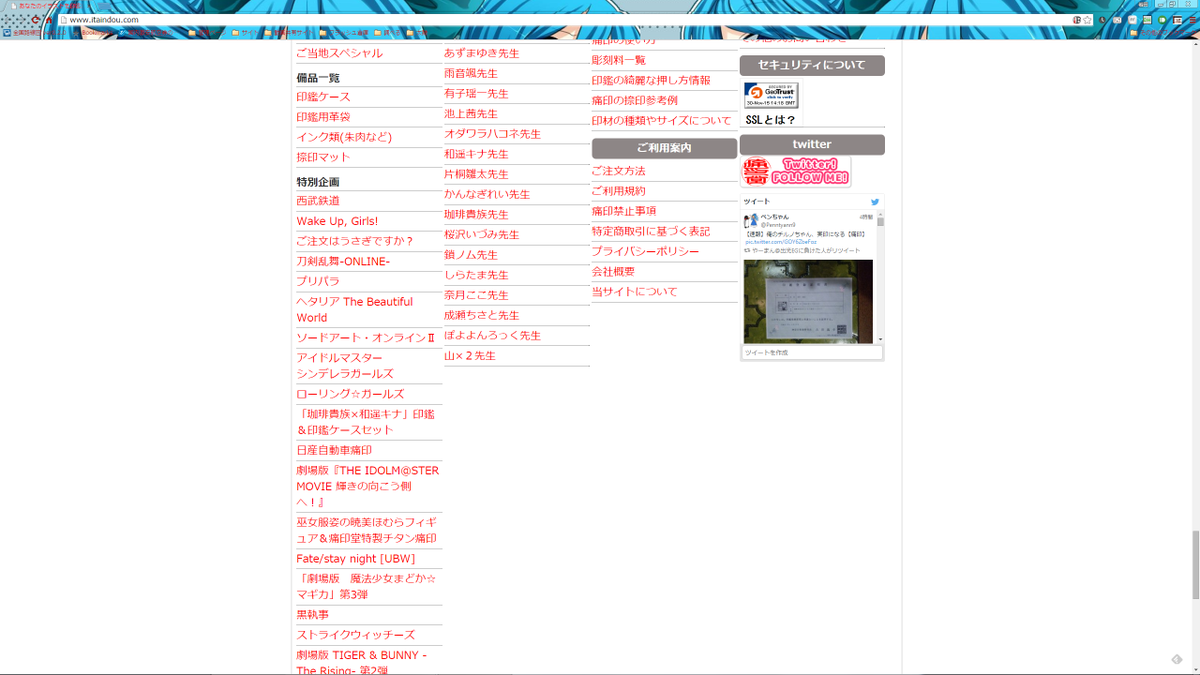Open the 鎖ノム先生 link

[x=471, y=255]
